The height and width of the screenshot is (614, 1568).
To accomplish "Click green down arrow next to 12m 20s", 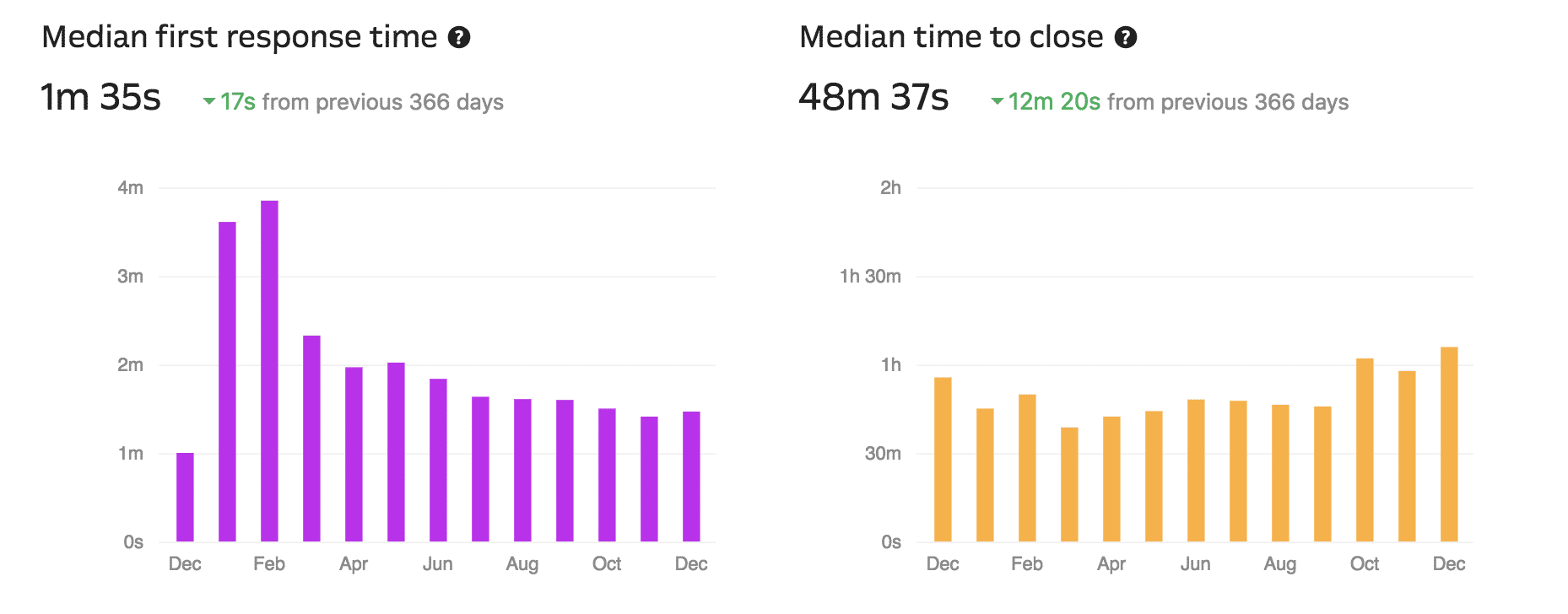I will click(997, 102).
